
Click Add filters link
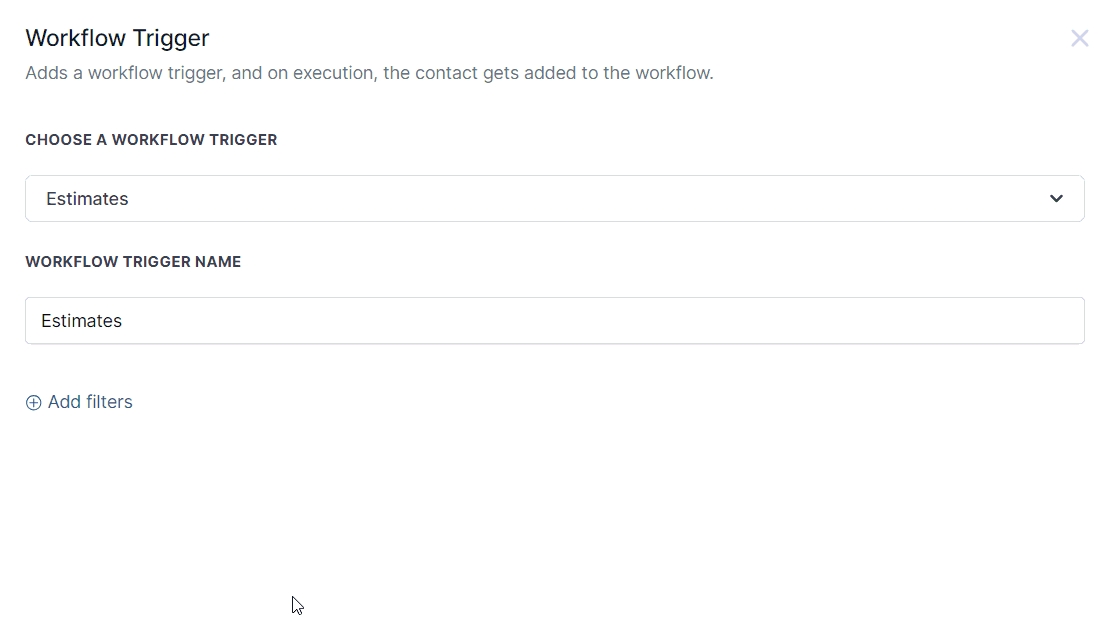point(90,402)
